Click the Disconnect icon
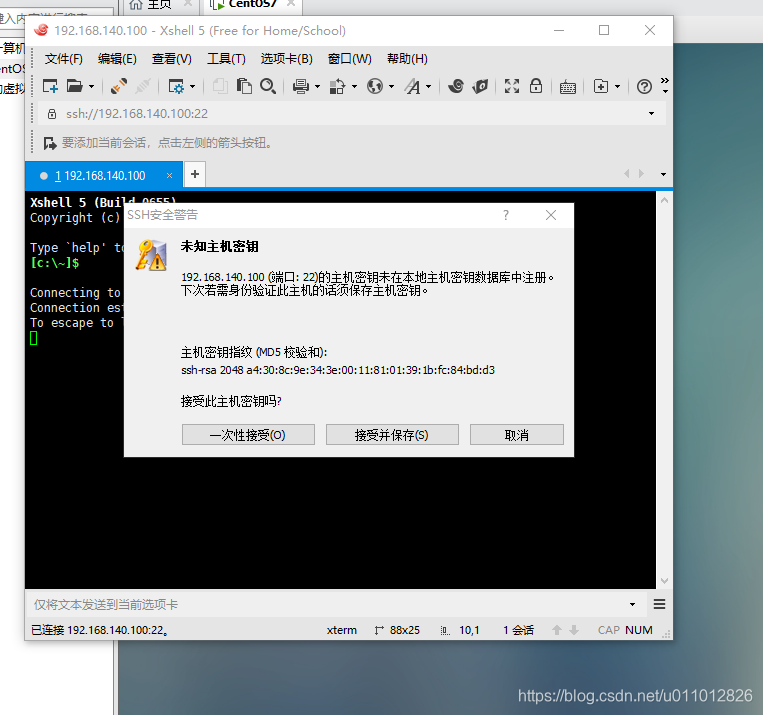 coord(143,86)
